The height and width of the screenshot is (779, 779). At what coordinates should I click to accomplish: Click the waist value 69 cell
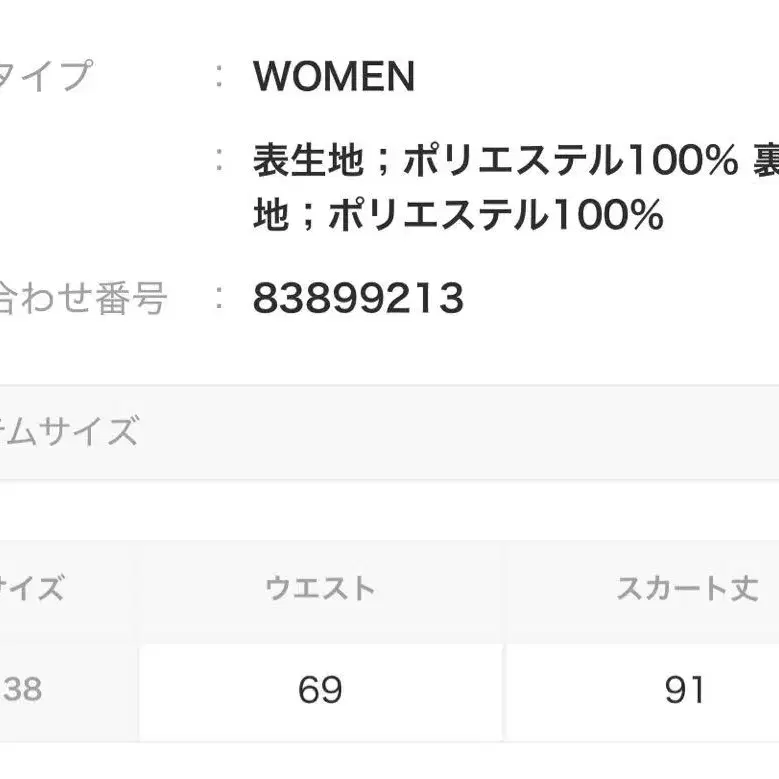tap(320, 689)
